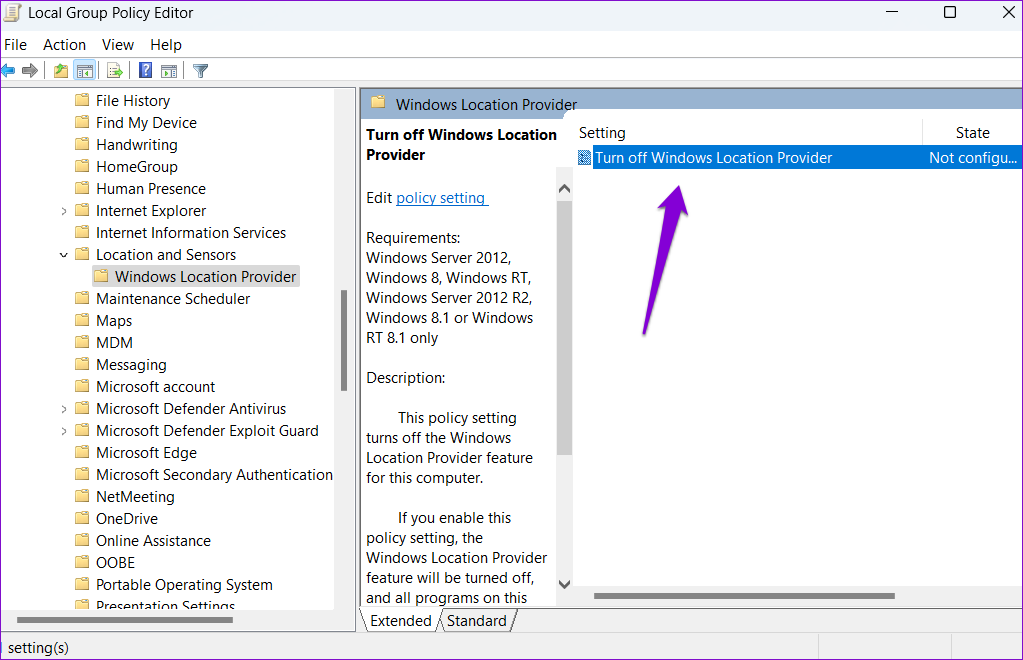Select Portable Operating System in the tree
Screen dimensions: 1023x660
(x=184, y=584)
